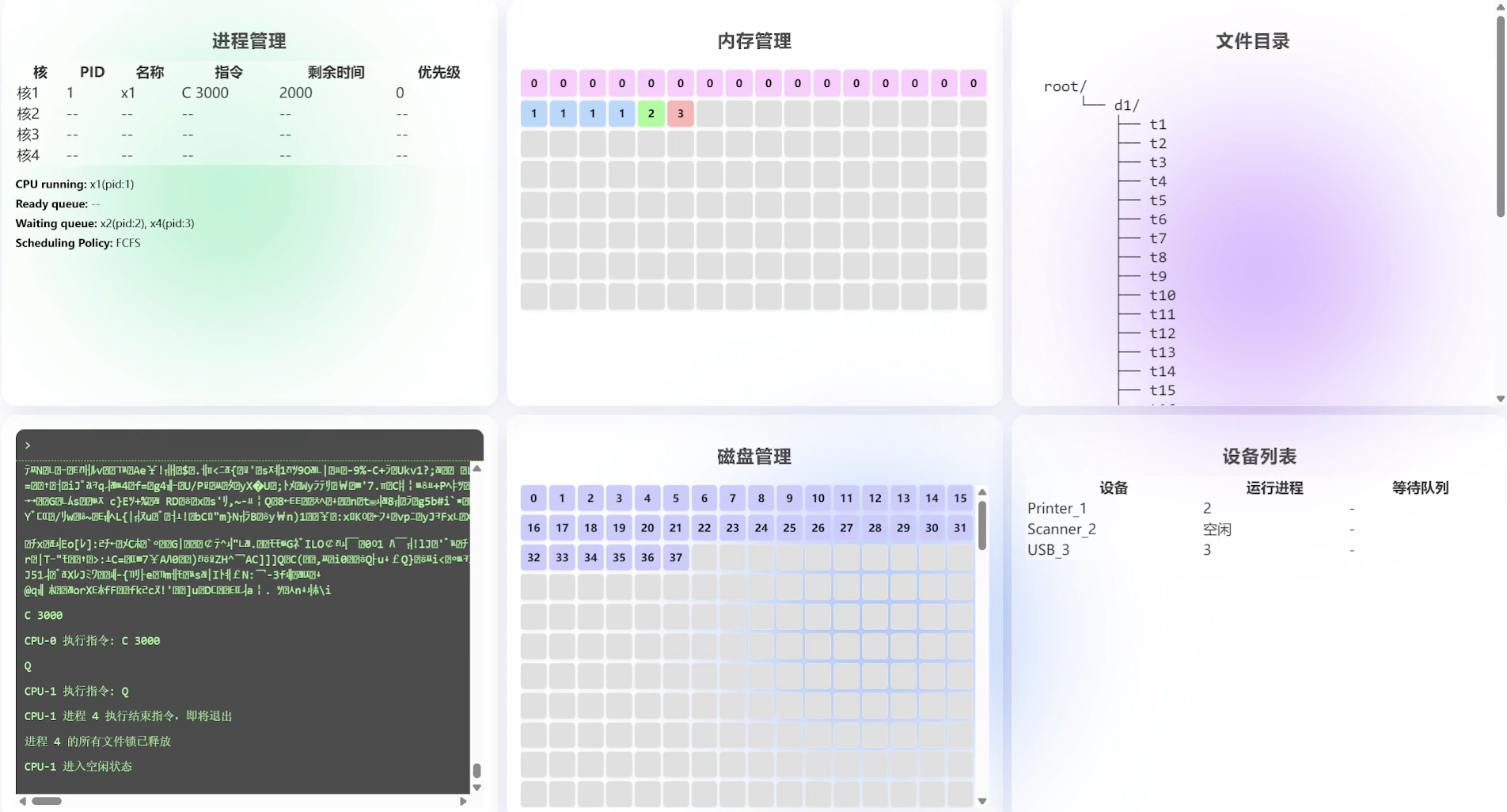Select the Scanner_2 device row
The width and height of the screenshot is (1507, 812).
(1061, 529)
